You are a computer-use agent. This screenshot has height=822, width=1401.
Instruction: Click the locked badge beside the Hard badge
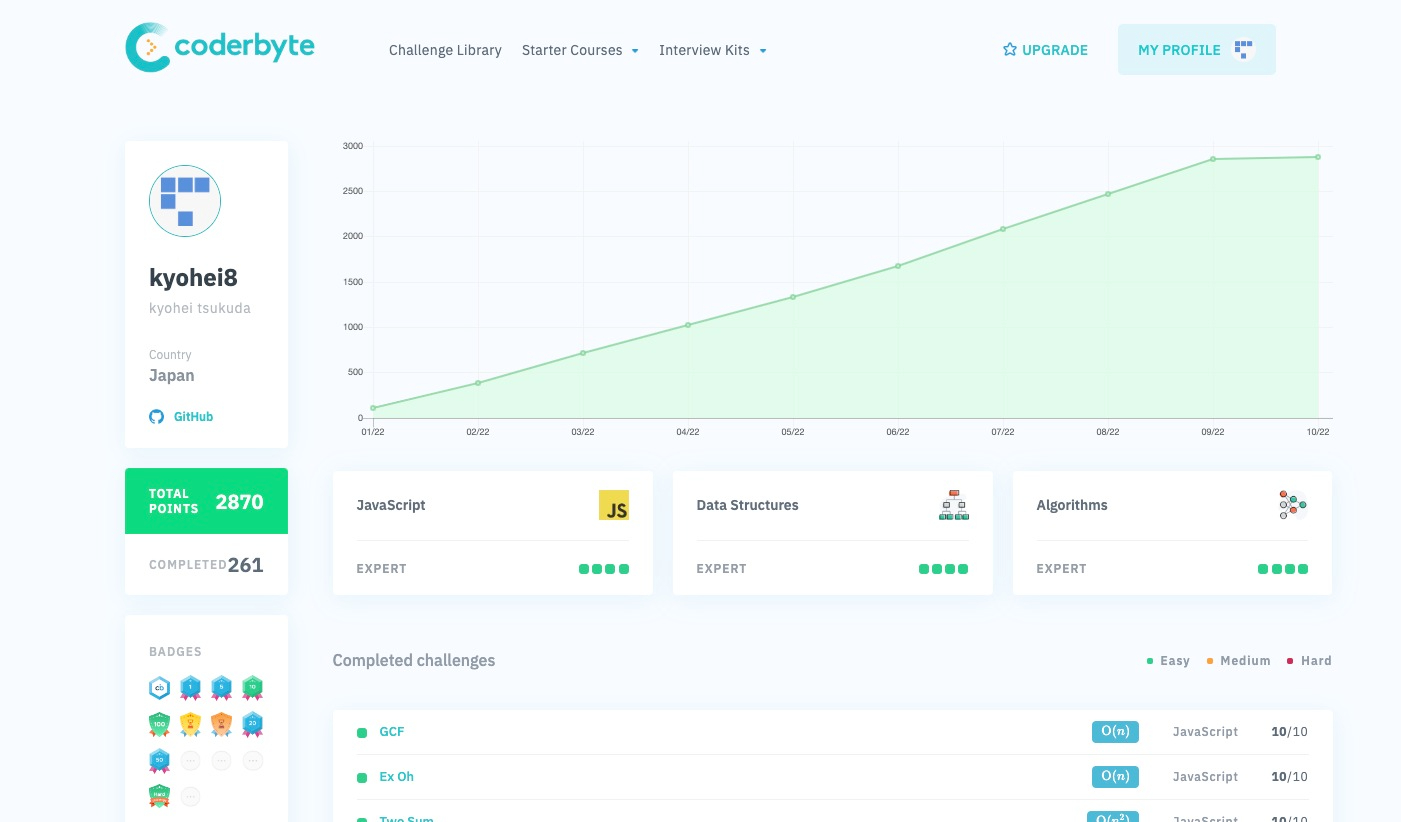pyautogui.click(x=190, y=797)
